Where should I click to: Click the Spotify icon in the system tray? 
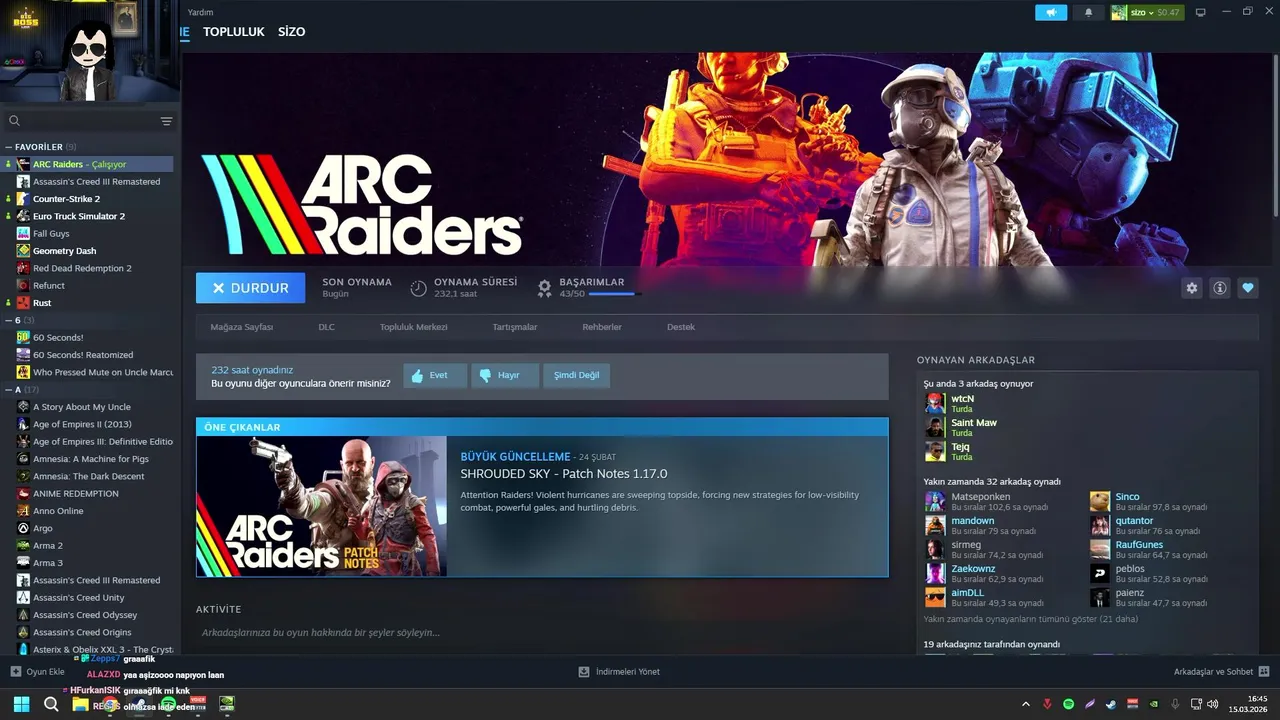coord(1068,704)
